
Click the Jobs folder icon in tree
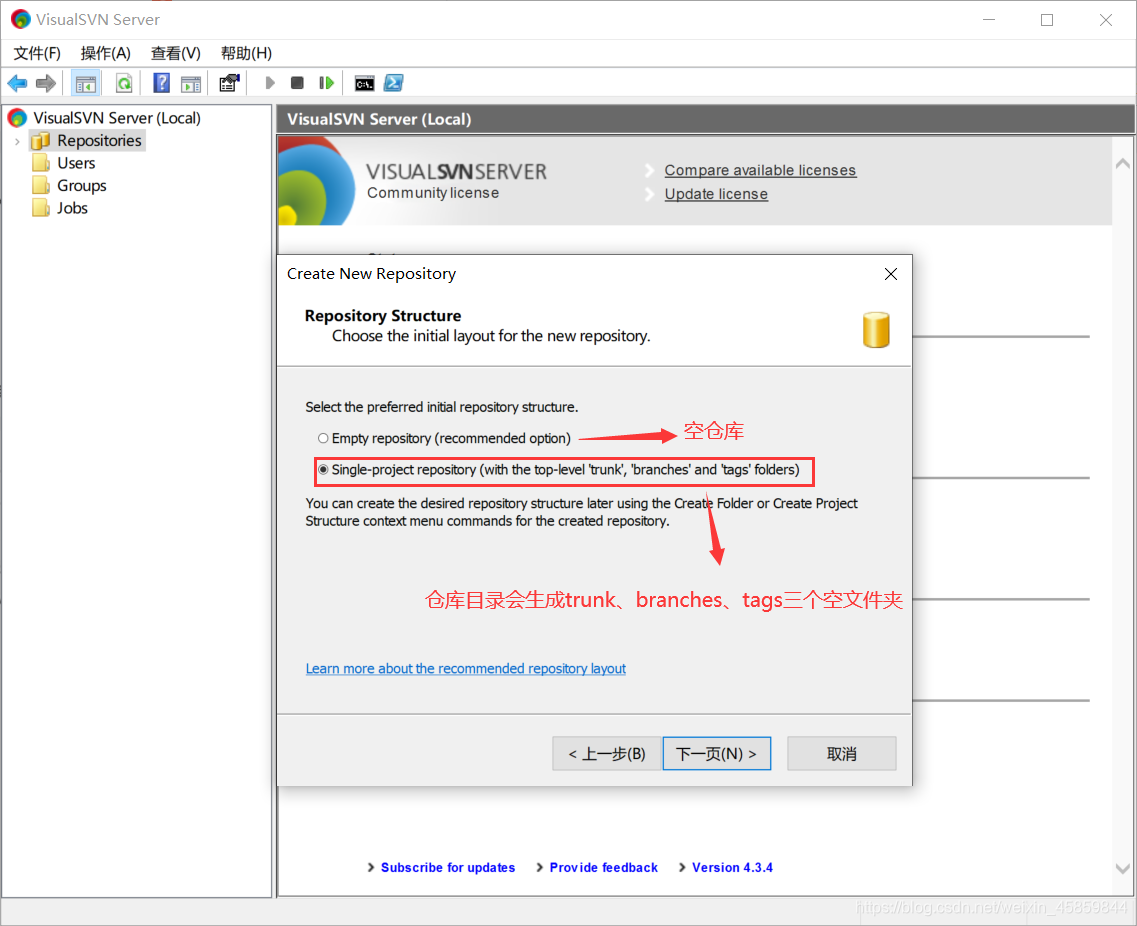[x=41, y=208]
